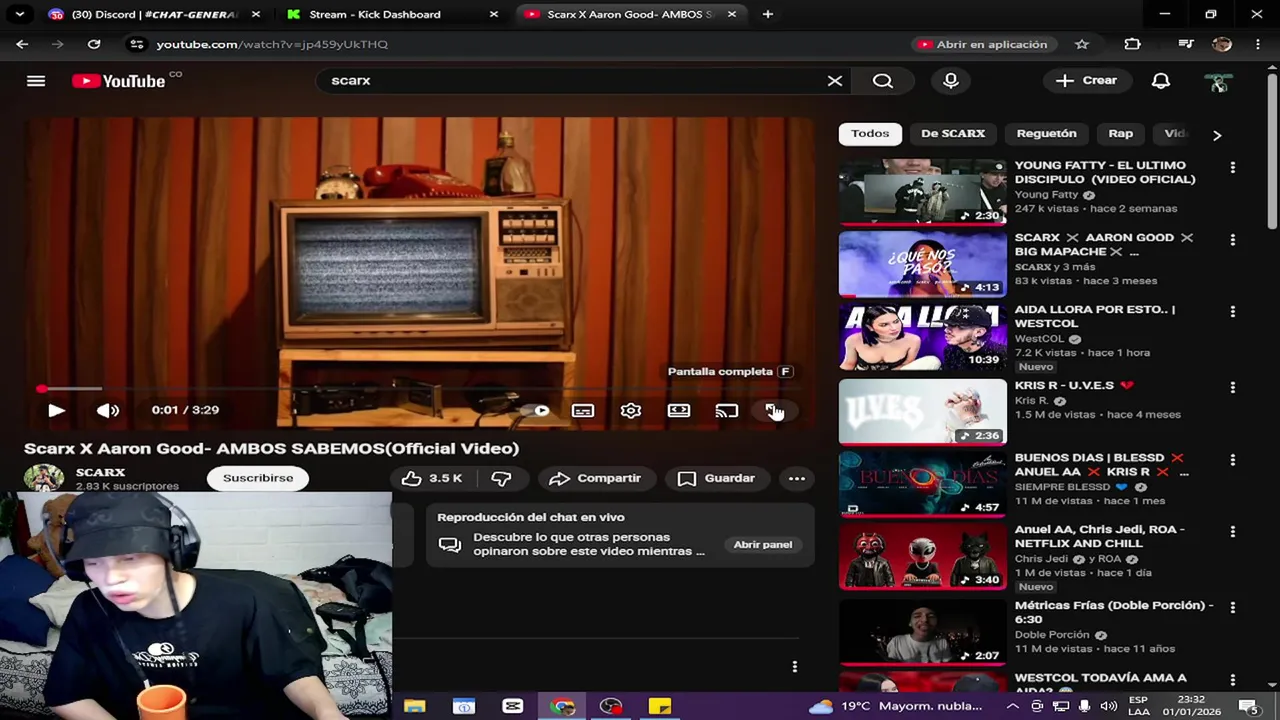Show more filter chips with arrow
Image resolution: width=1280 pixels, height=720 pixels.
click(x=1217, y=135)
